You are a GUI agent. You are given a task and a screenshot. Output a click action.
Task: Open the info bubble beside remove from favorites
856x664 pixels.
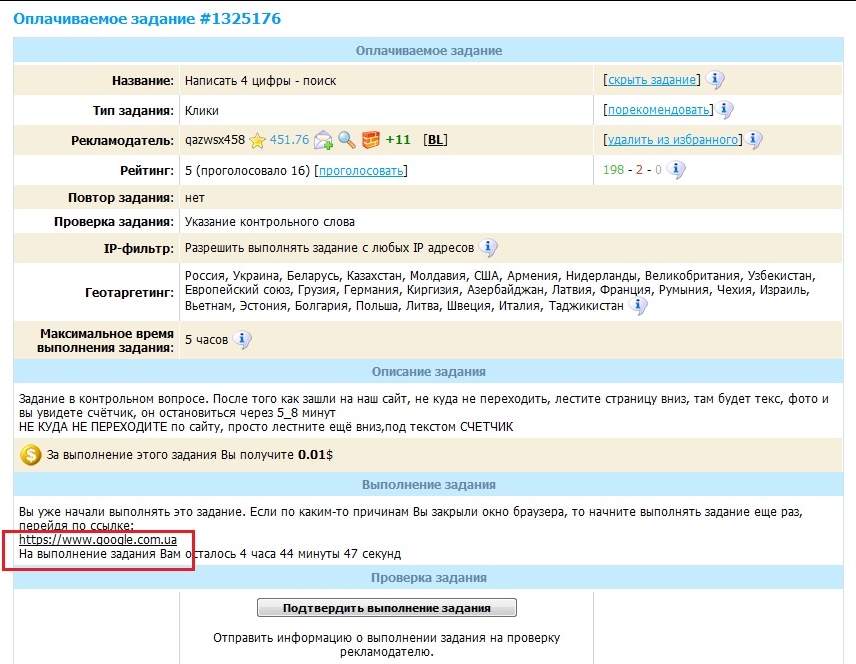point(753,140)
